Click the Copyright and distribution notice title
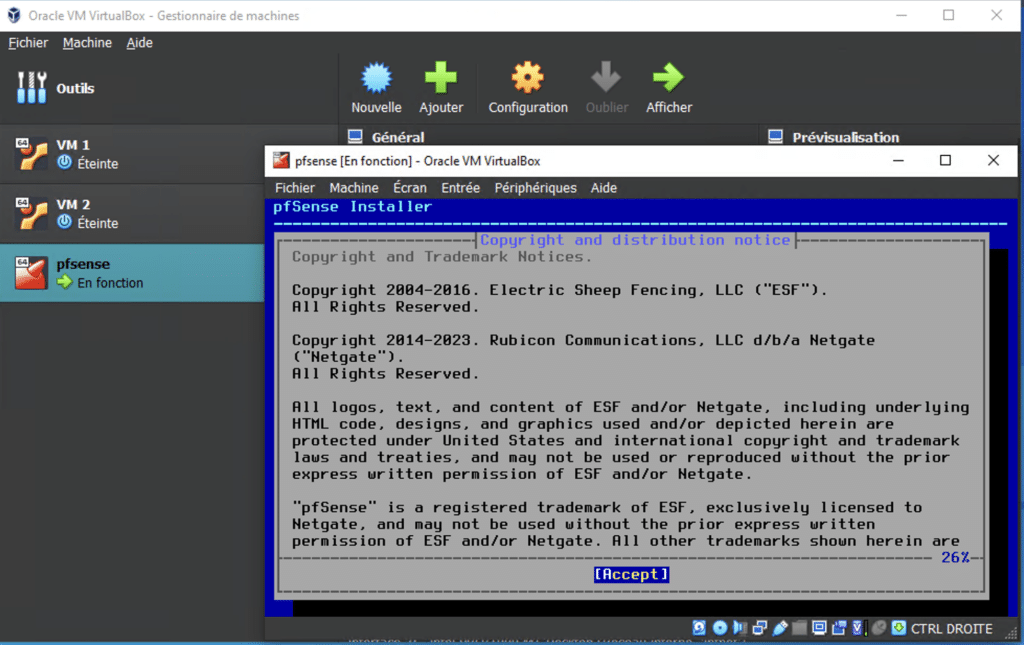1024x645 pixels. click(x=635, y=240)
